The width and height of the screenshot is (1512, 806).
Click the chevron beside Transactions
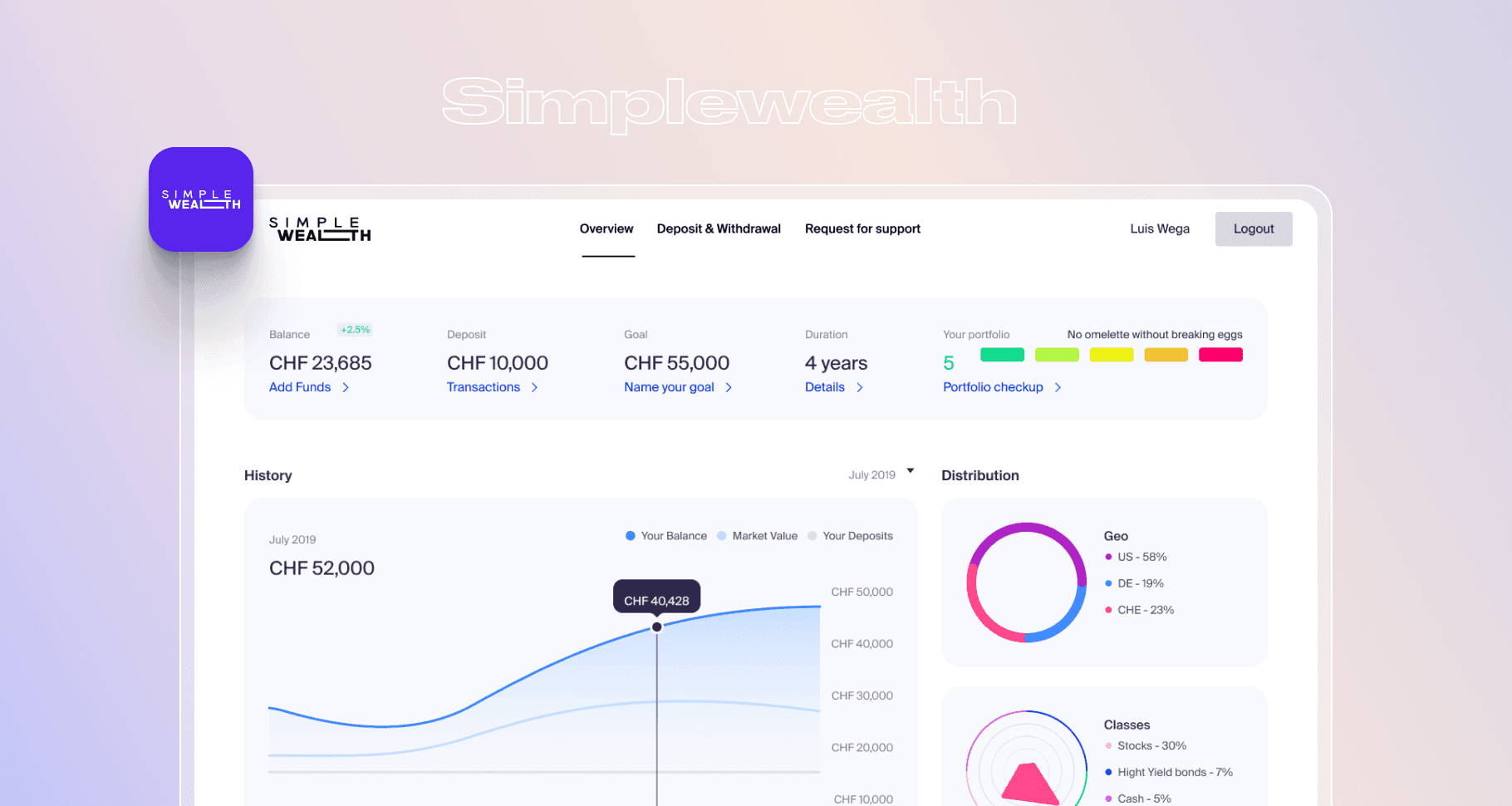click(535, 387)
